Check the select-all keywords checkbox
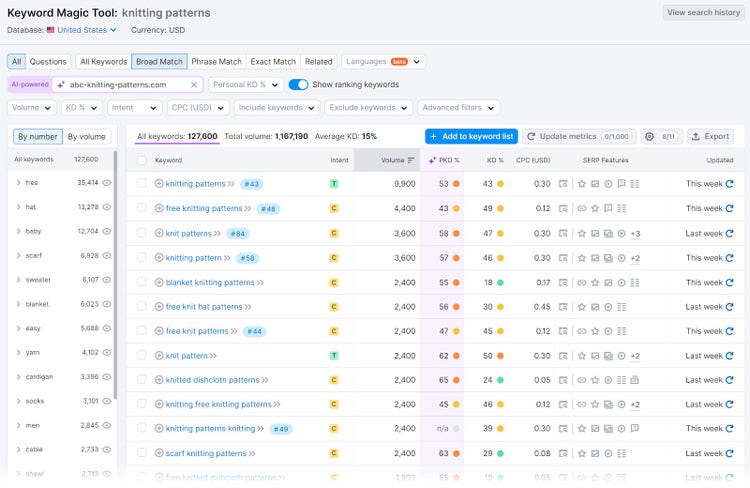 tap(142, 160)
